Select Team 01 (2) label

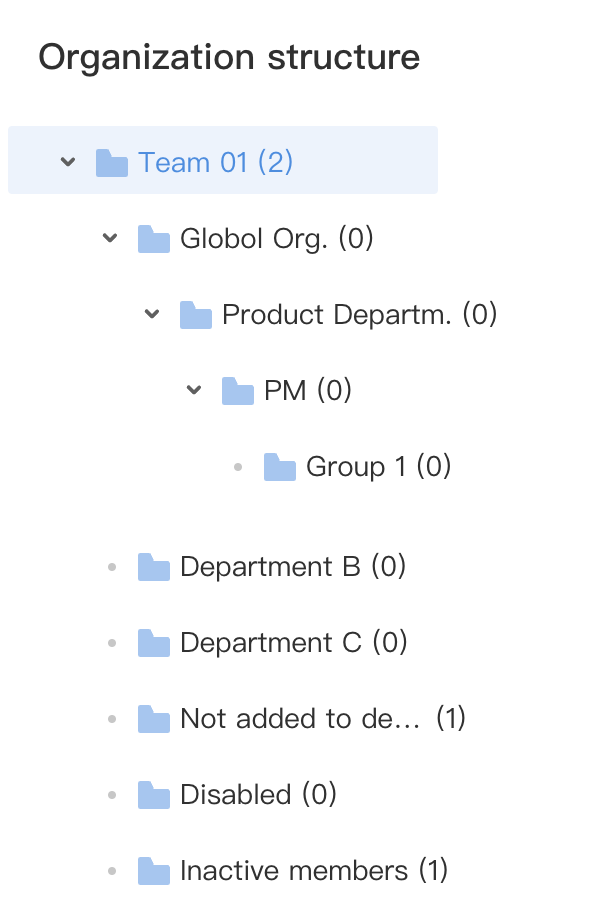tap(215, 162)
